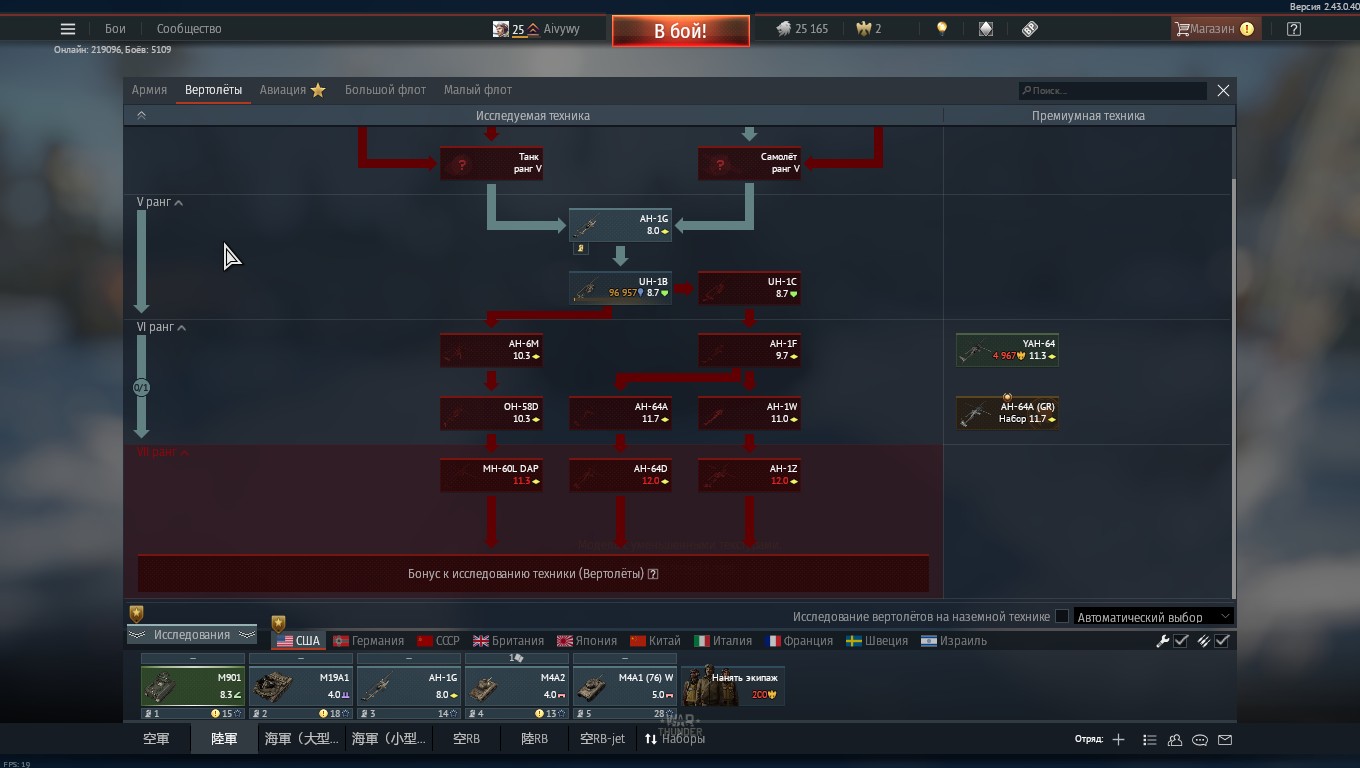The height and width of the screenshot is (768, 1360).
Task: Select the Британия nation tab
Action: (x=509, y=641)
